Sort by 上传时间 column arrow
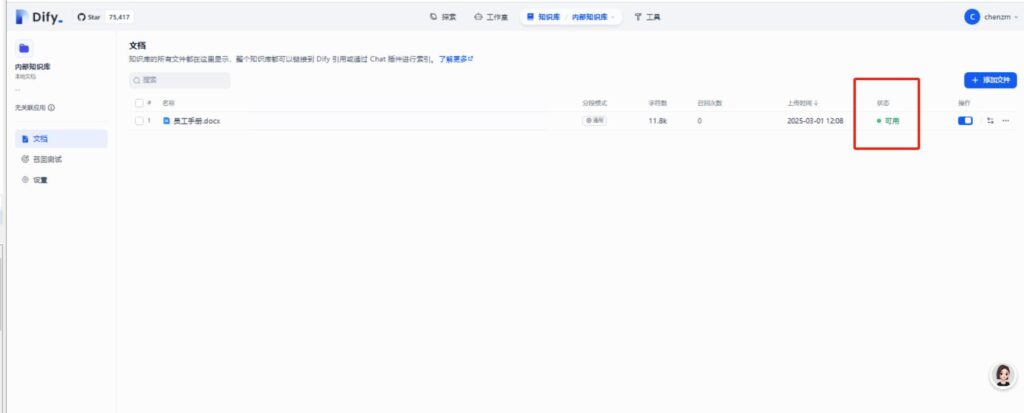This screenshot has height=413, width=1024. pyautogui.click(x=816, y=102)
